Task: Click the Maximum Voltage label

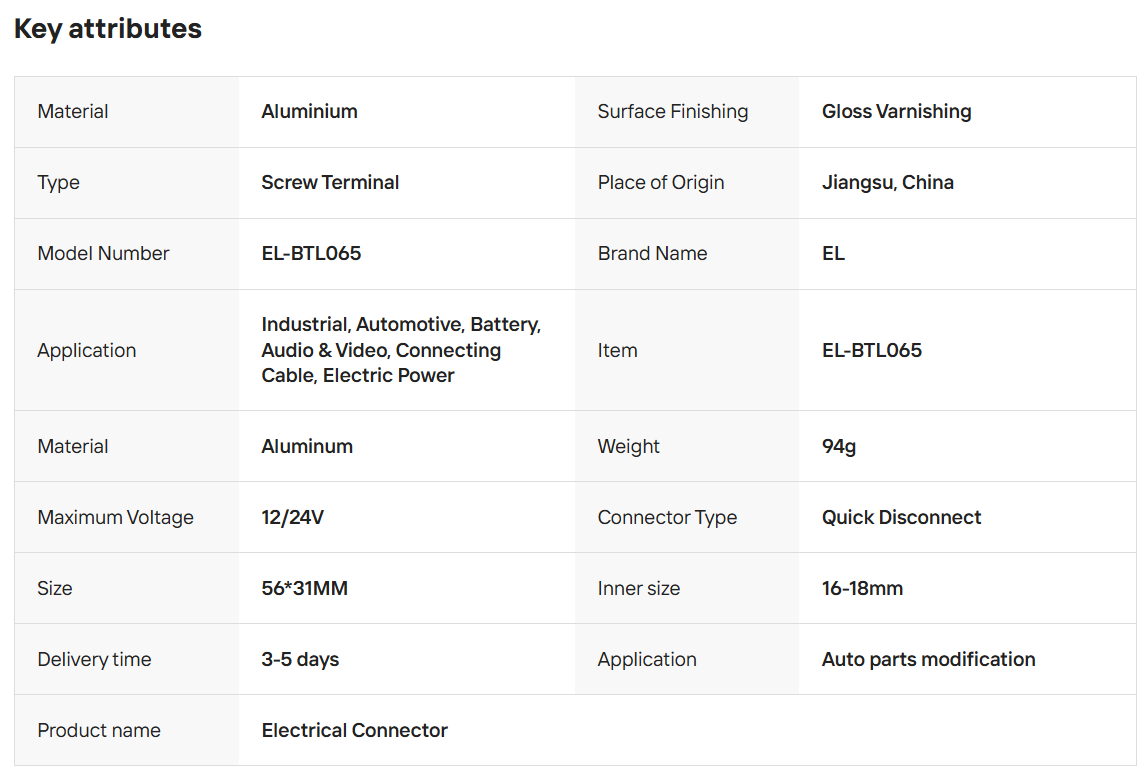Action: coord(115,518)
